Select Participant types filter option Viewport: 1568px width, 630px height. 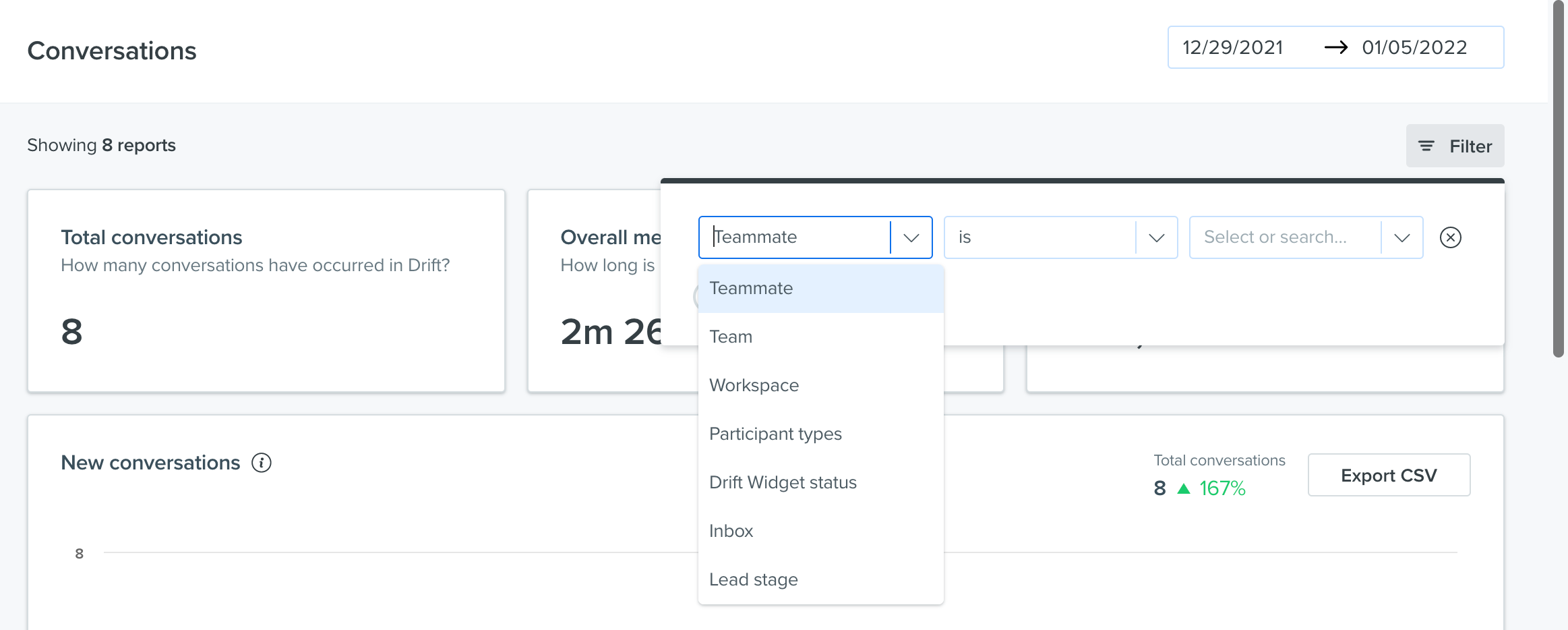(820, 434)
